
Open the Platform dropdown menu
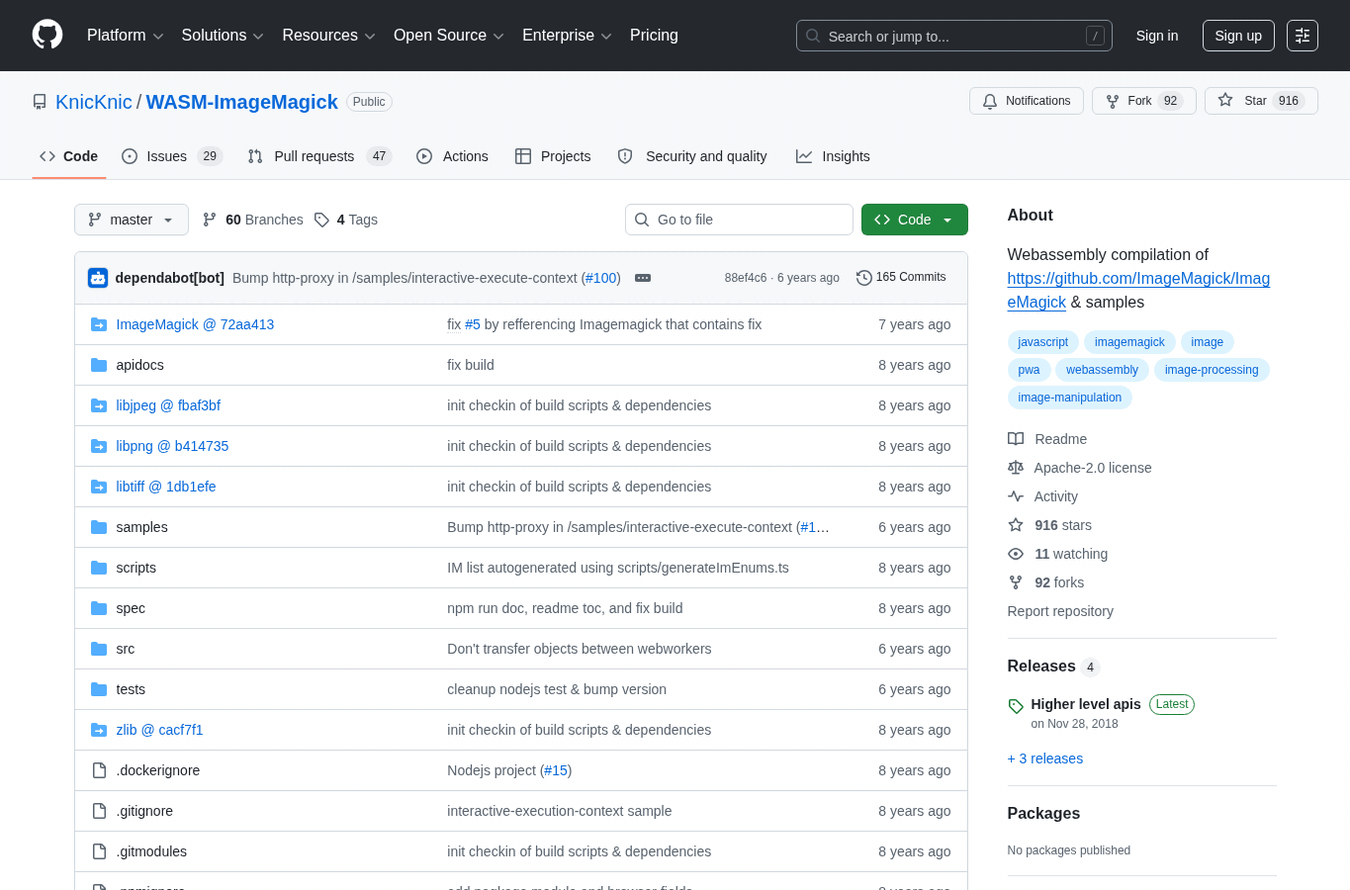click(x=125, y=36)
